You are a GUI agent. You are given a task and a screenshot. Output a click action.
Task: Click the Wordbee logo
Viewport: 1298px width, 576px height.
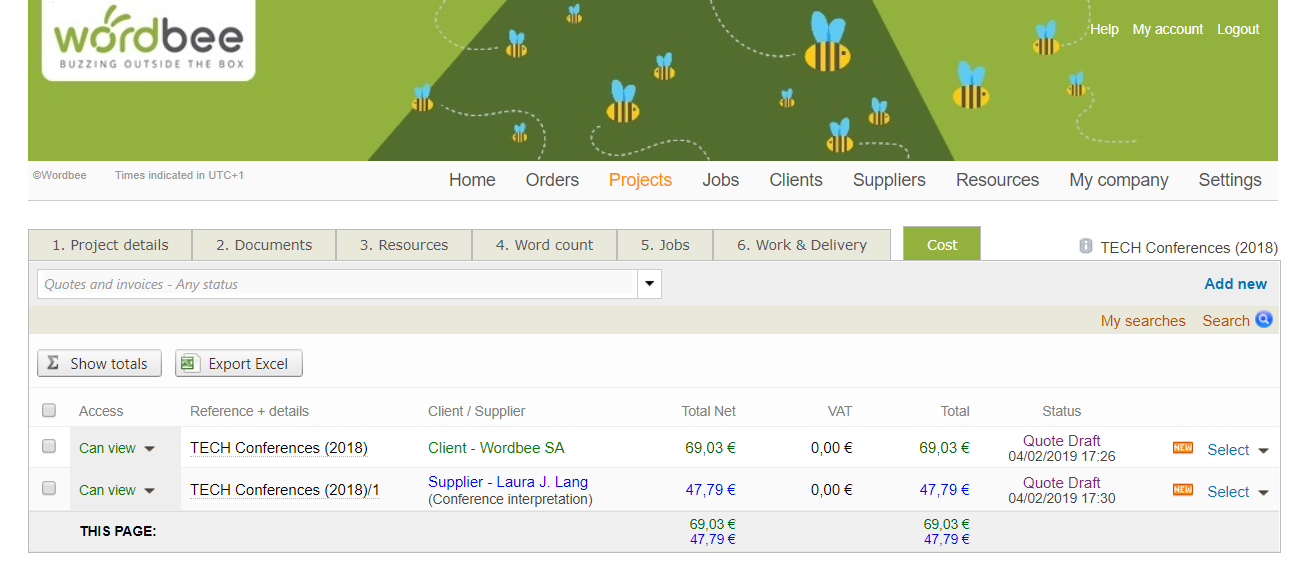pos(148,40)
